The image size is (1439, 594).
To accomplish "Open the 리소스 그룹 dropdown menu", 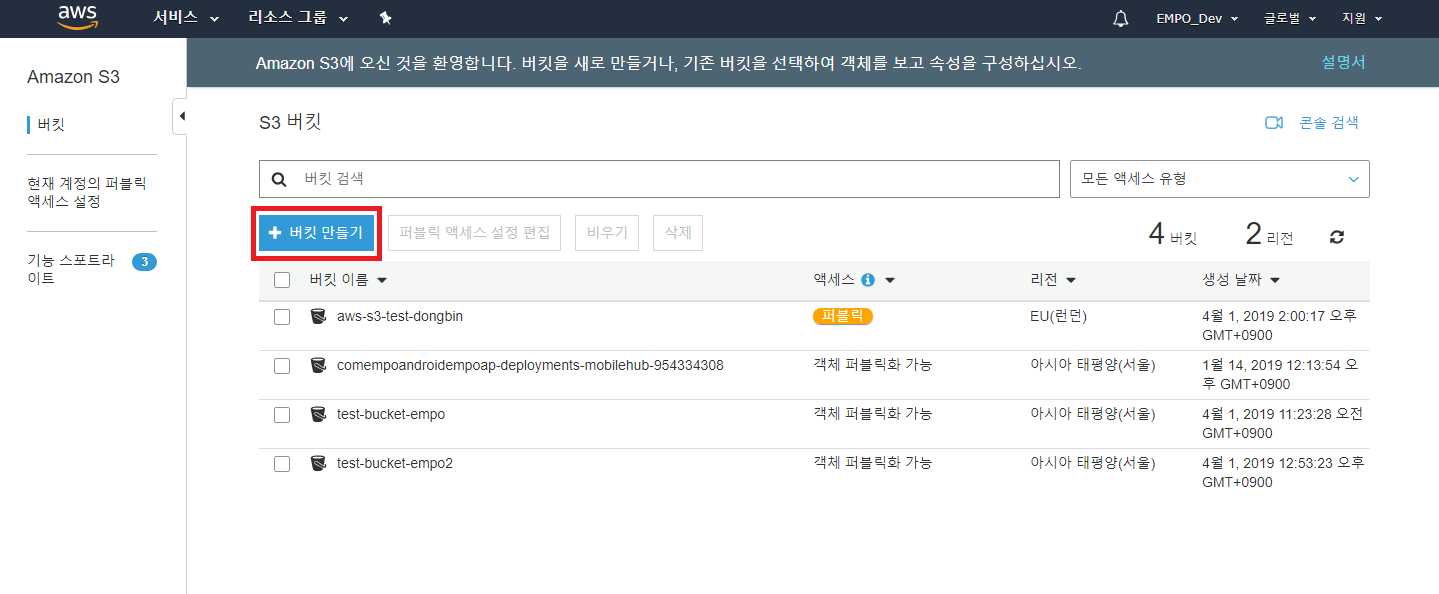I will 298,19.
